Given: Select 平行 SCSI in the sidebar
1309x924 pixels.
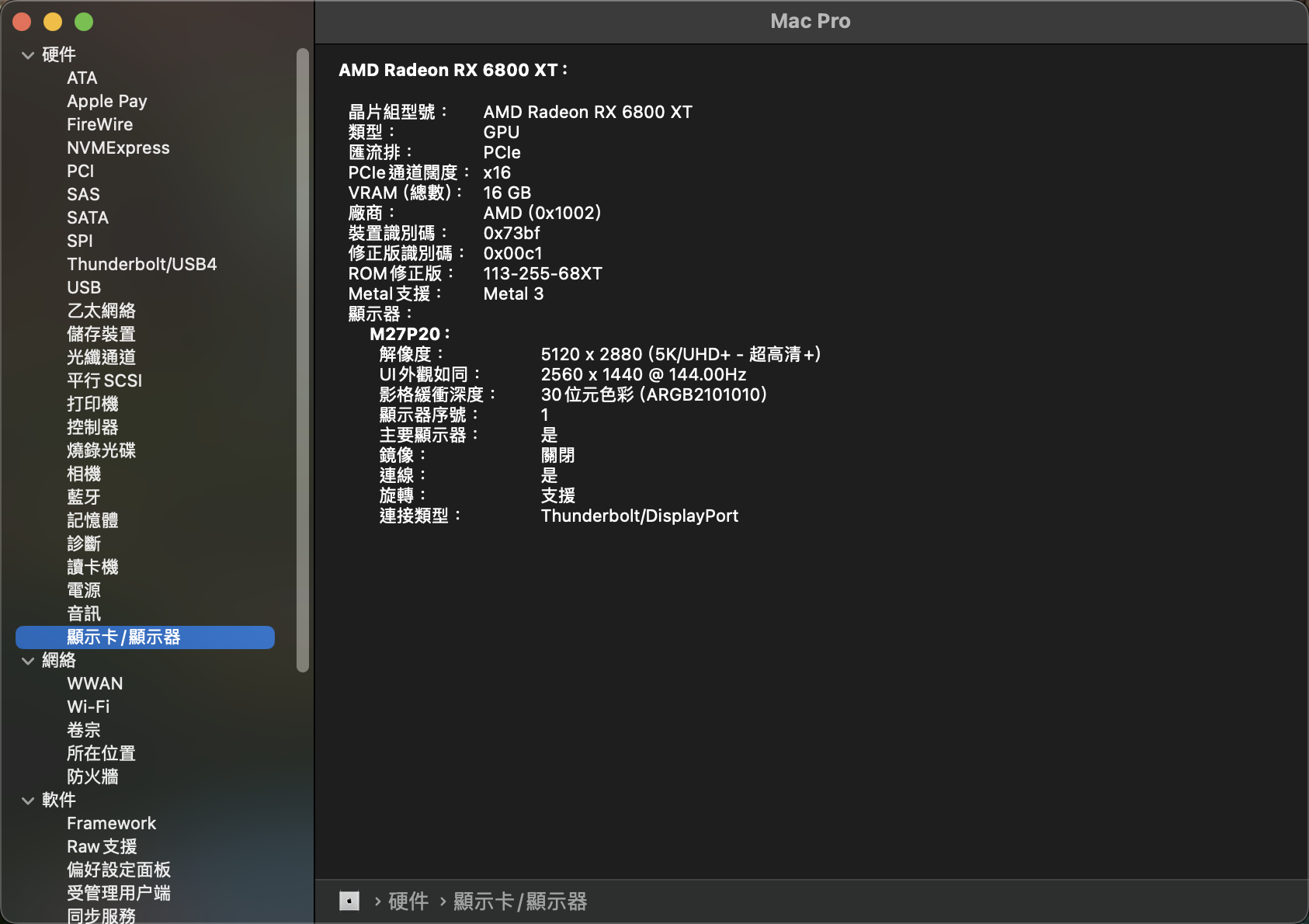Looking at the screenshot, I should pyautogui.click(x=104, y=381).
